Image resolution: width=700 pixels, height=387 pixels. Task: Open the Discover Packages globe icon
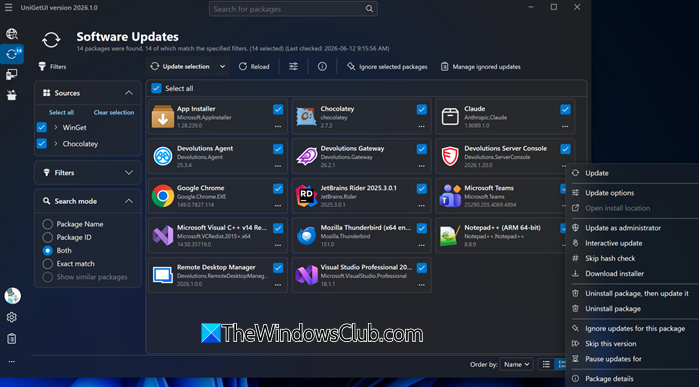[x=12, y=34]
